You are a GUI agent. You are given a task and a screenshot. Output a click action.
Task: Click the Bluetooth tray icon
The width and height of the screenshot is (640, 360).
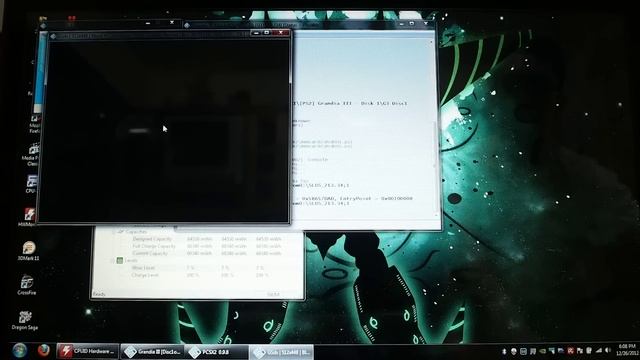504,351
